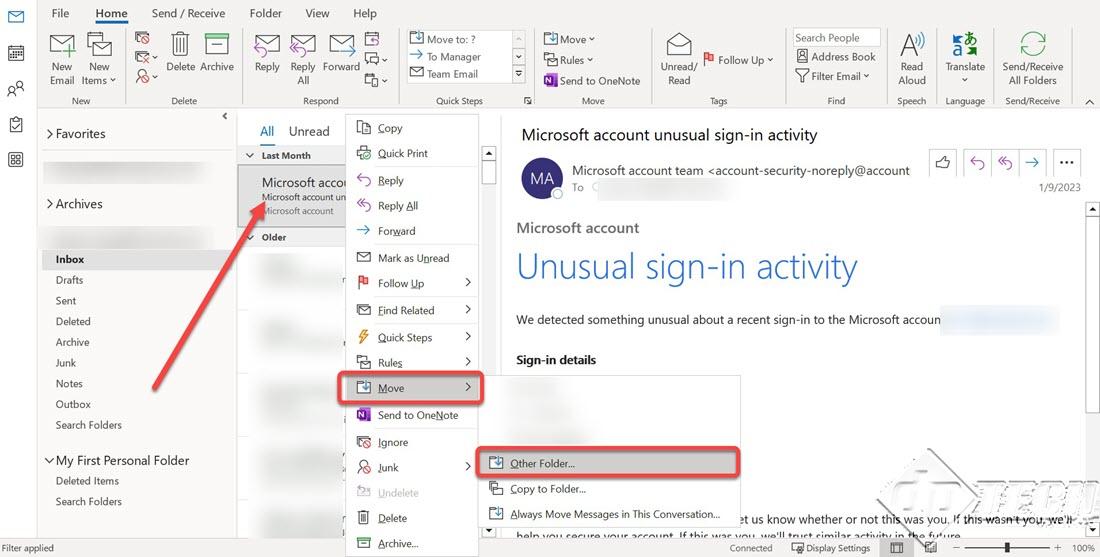This screenshot has height=557, width=1100.
Task: Select Other Folder... in Move submenu
Action: click(x=542, y=464)
